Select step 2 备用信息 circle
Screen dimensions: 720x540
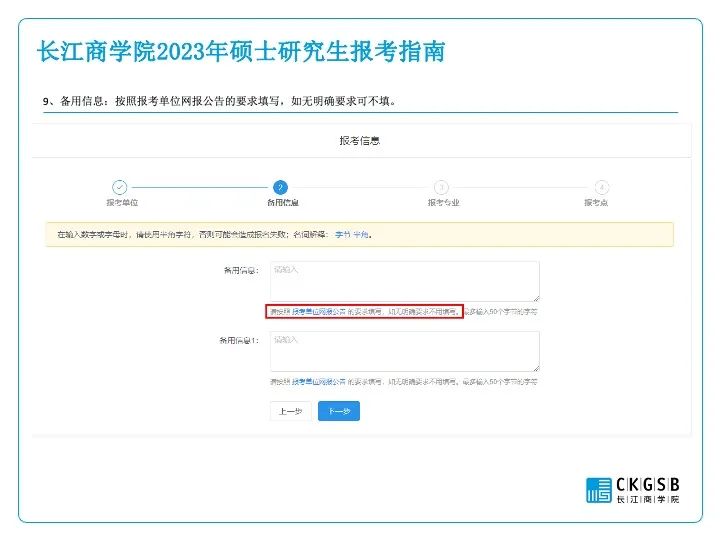coord(280,187)
